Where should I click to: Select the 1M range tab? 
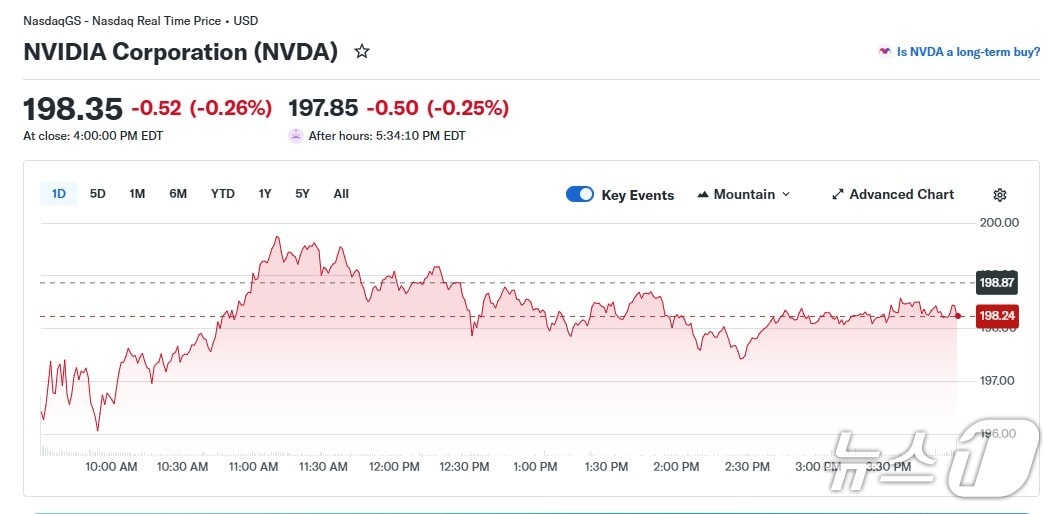click(137, 194)
